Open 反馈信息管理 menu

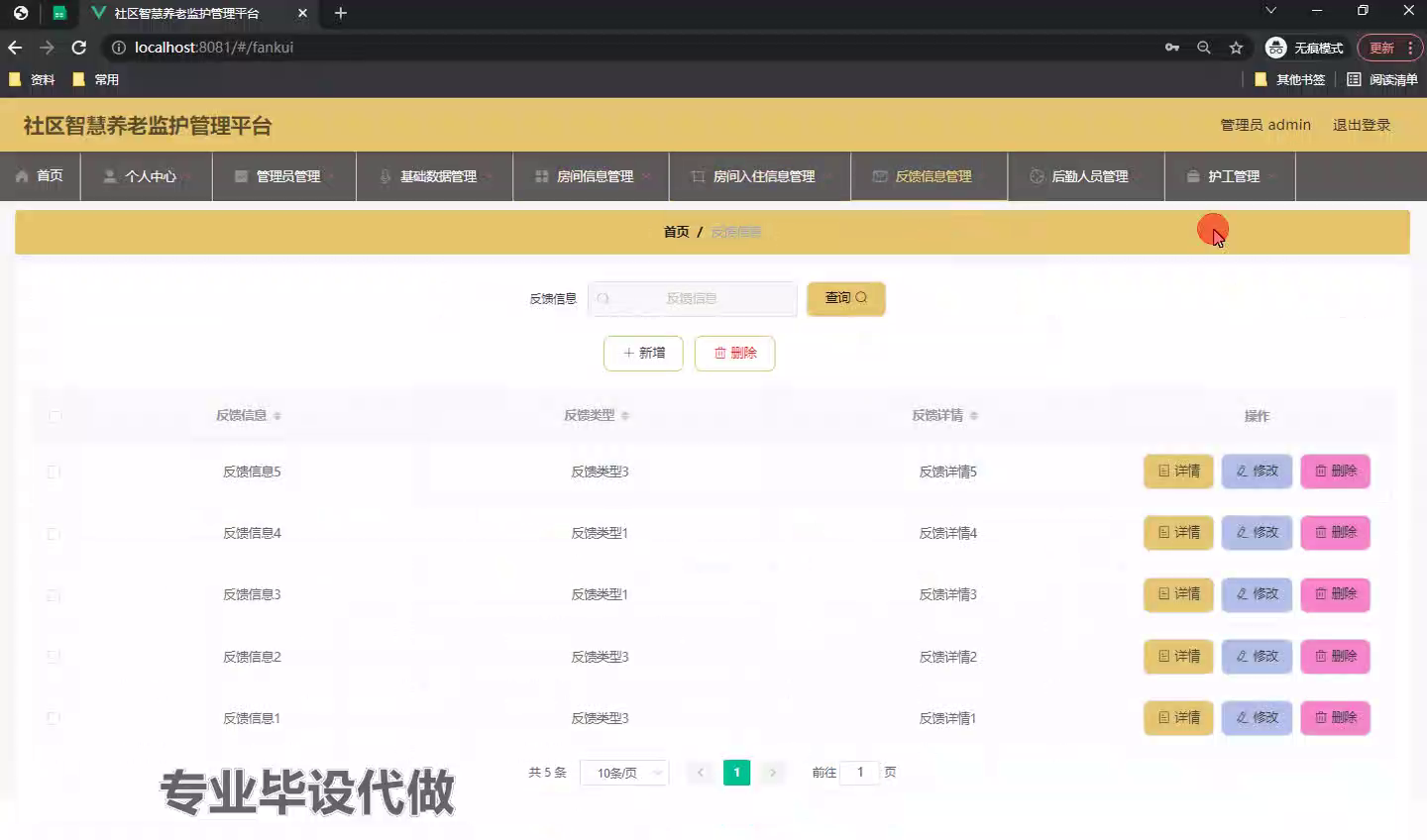929,176
